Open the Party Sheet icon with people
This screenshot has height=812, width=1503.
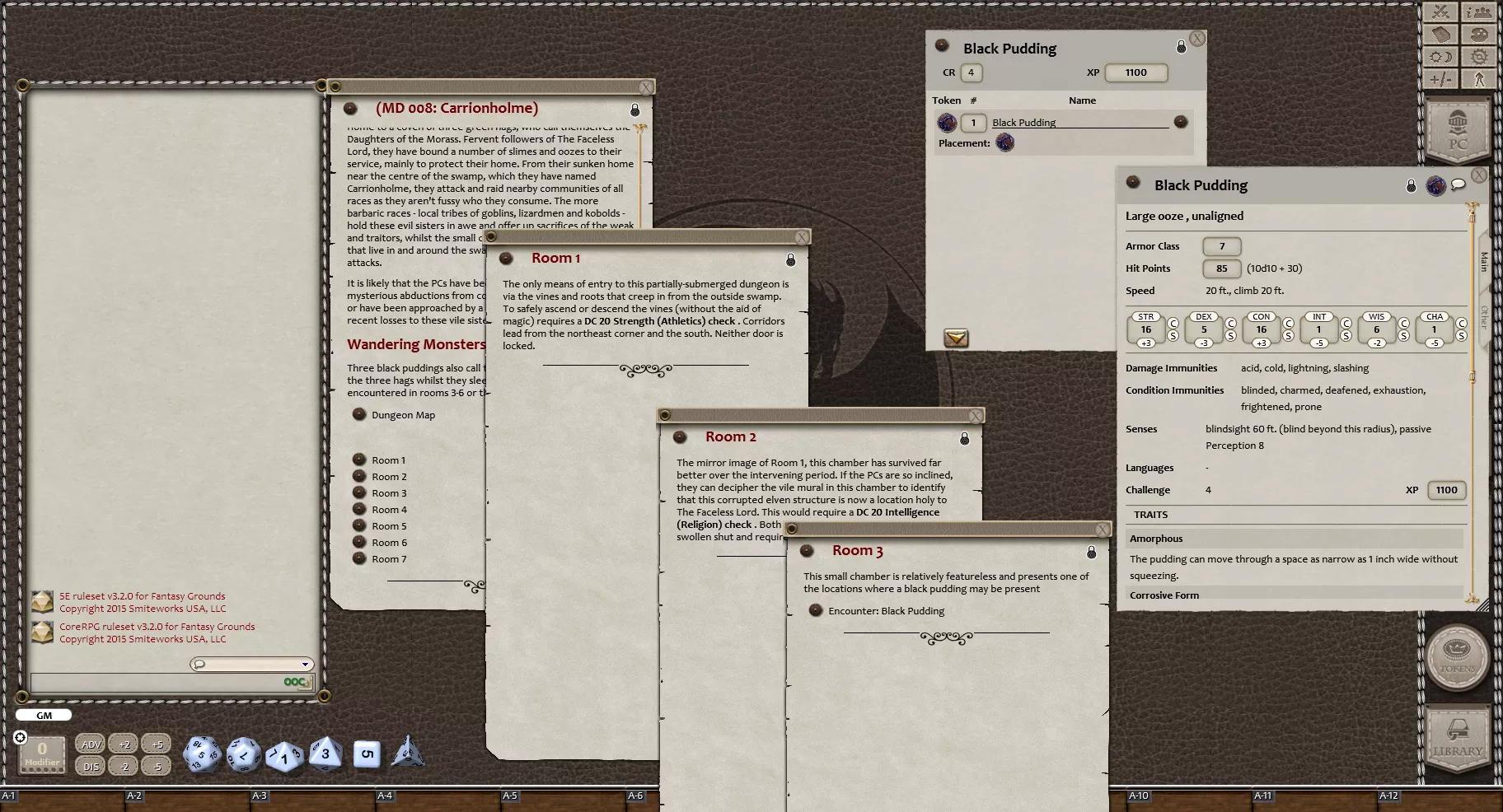pyautogui.click(x=1479, y=12)
